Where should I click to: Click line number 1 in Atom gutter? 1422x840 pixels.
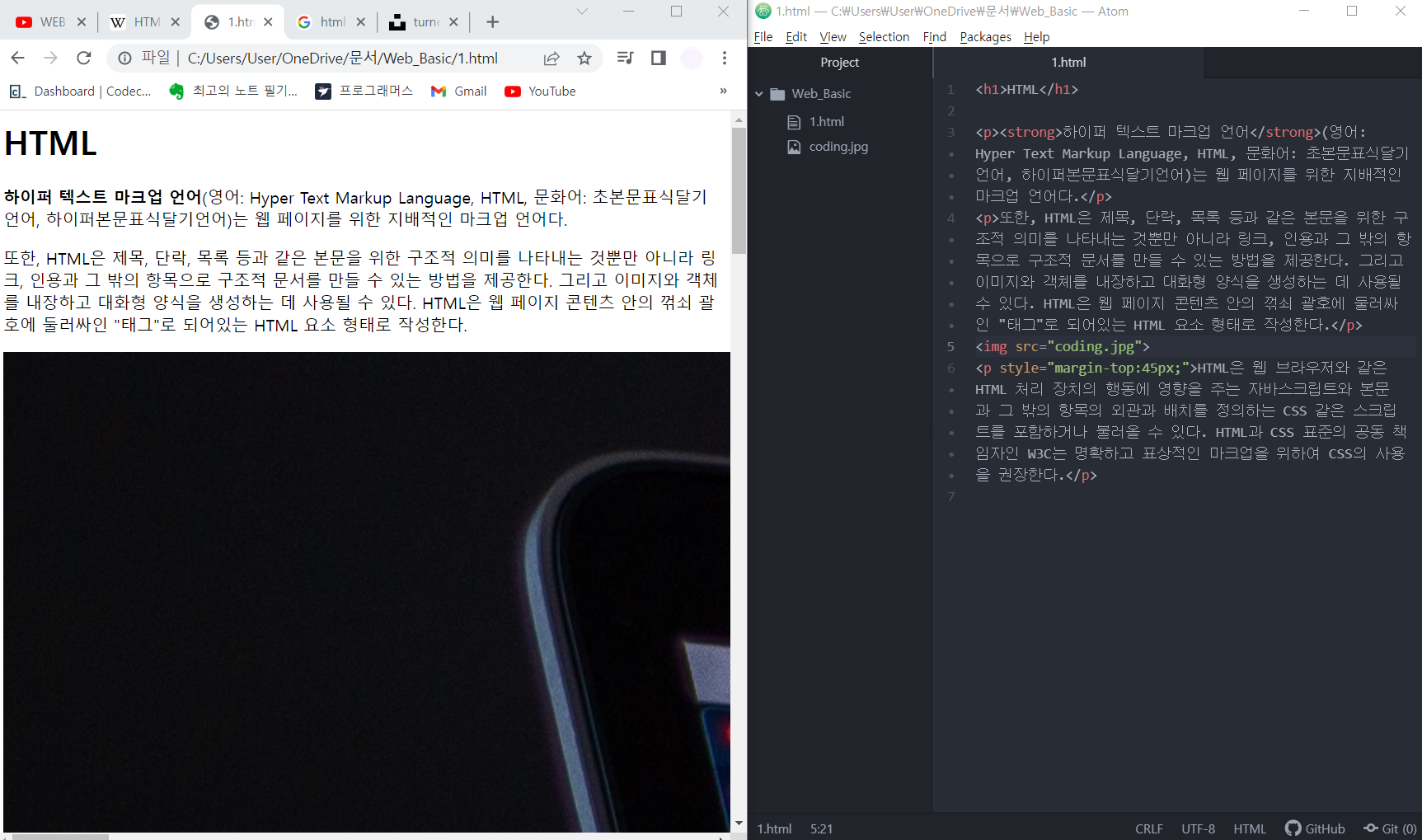(950, 89)
